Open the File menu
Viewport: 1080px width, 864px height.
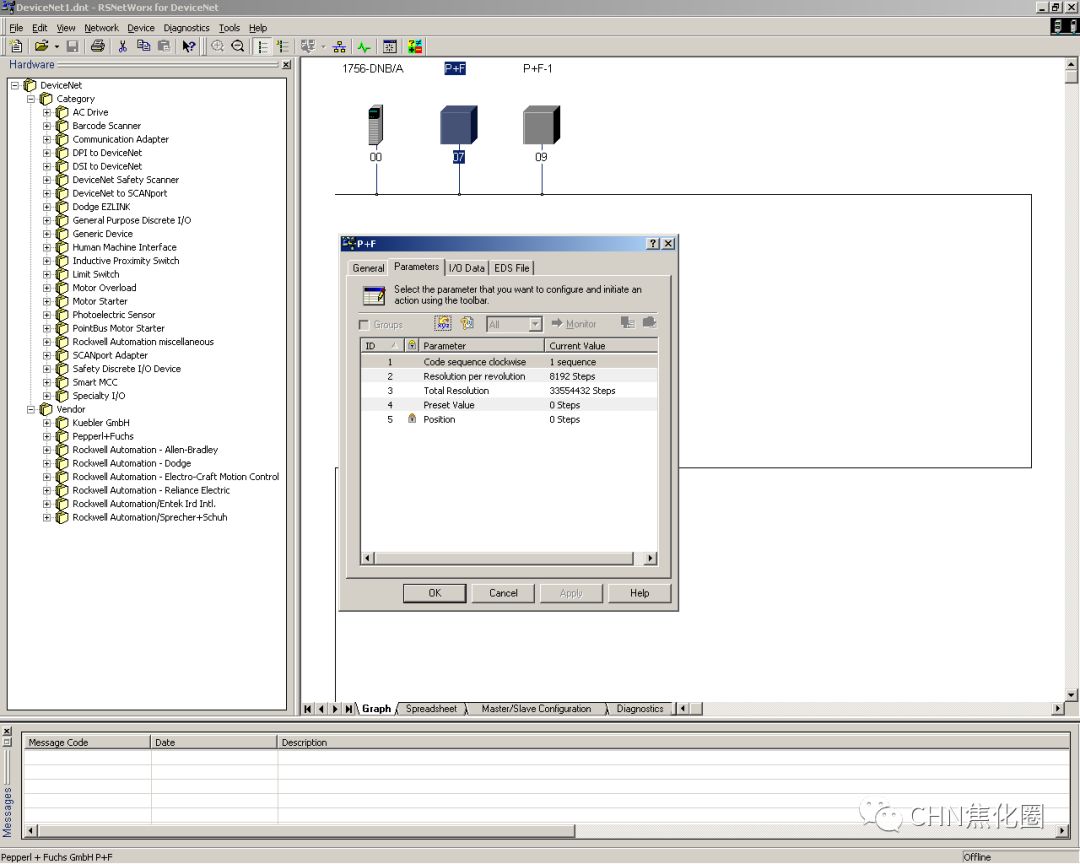click(16, 28)
